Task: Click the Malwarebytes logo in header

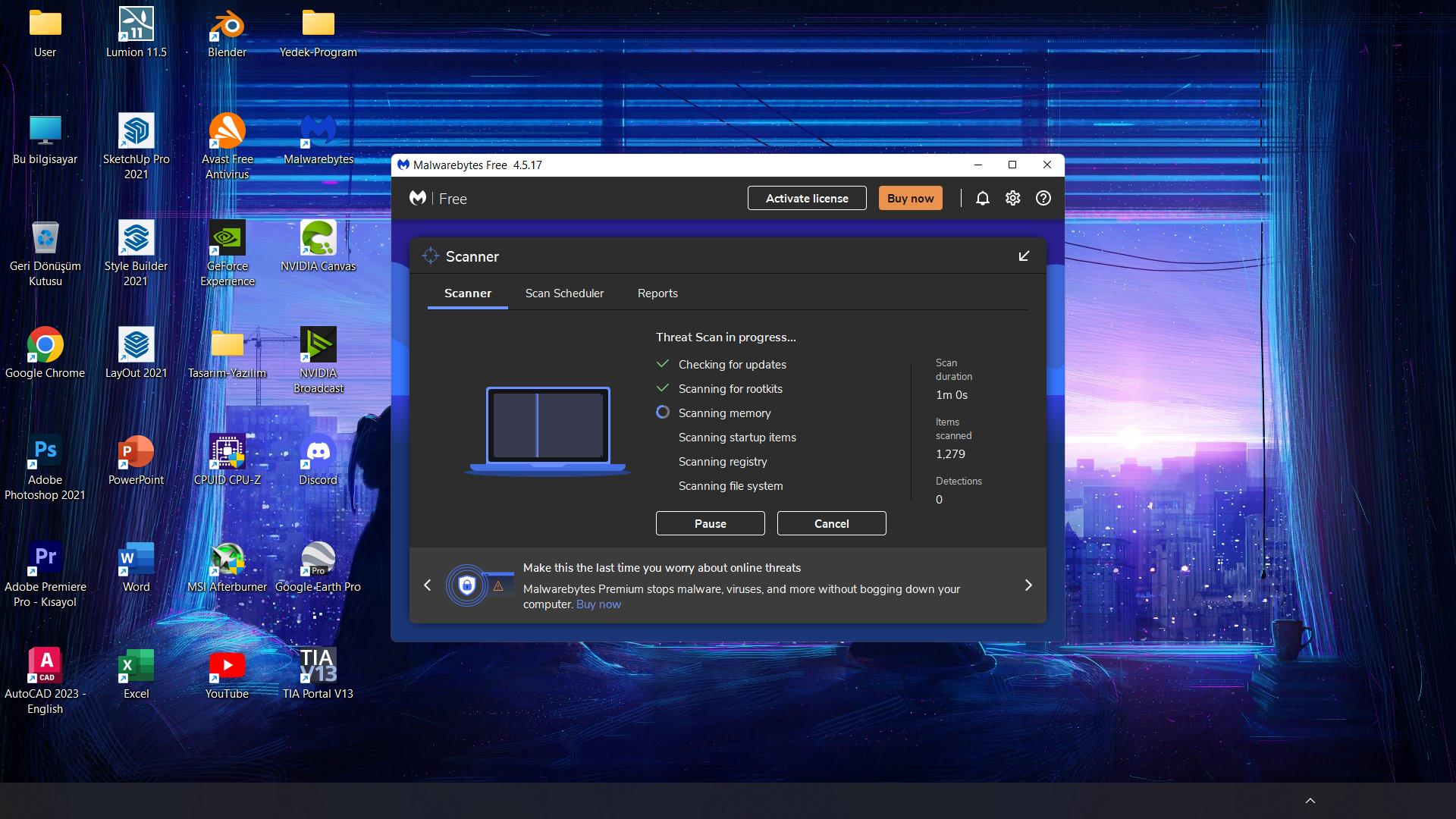Action: point(418,198)
